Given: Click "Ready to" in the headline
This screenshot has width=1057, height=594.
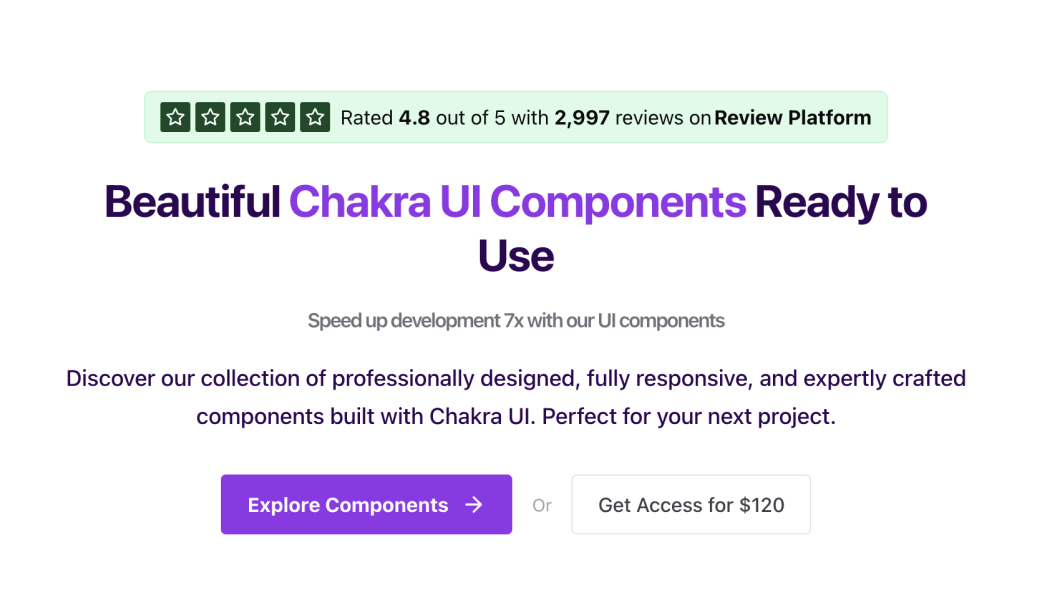Looking at the screenshot, I should [x=841, y=202].
